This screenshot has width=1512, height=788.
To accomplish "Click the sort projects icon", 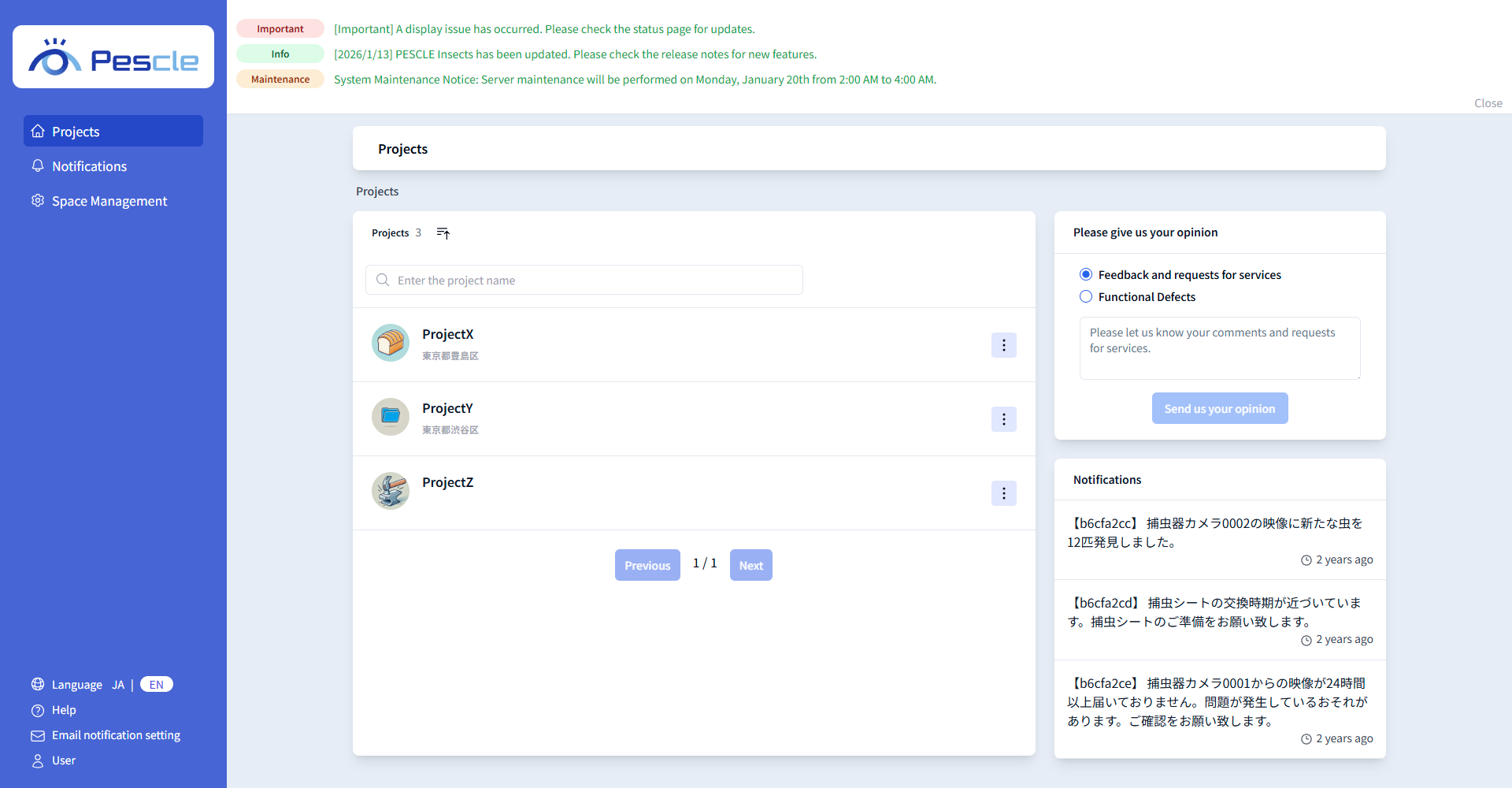I will (443, 233).
